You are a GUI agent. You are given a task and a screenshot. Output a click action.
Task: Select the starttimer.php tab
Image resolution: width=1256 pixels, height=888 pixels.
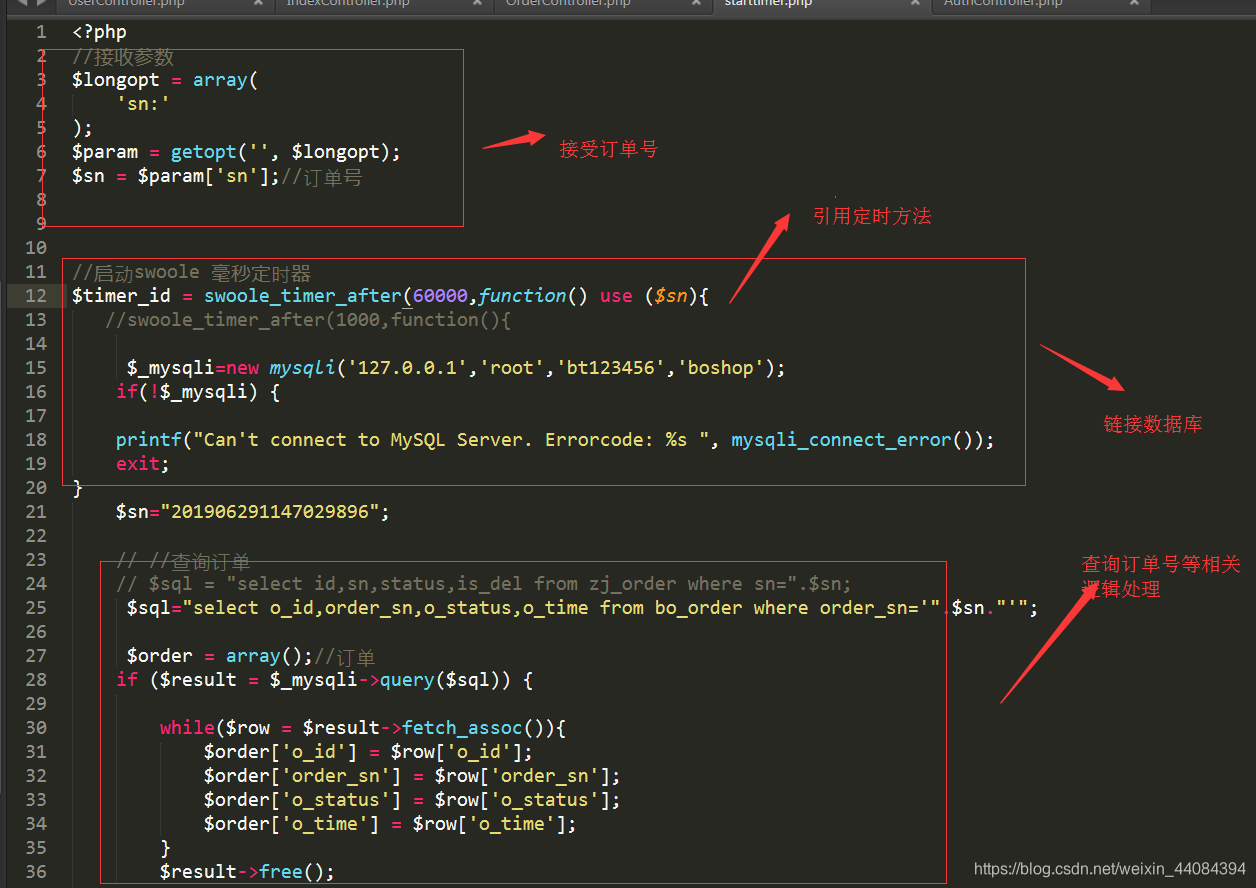click(768, 5)
